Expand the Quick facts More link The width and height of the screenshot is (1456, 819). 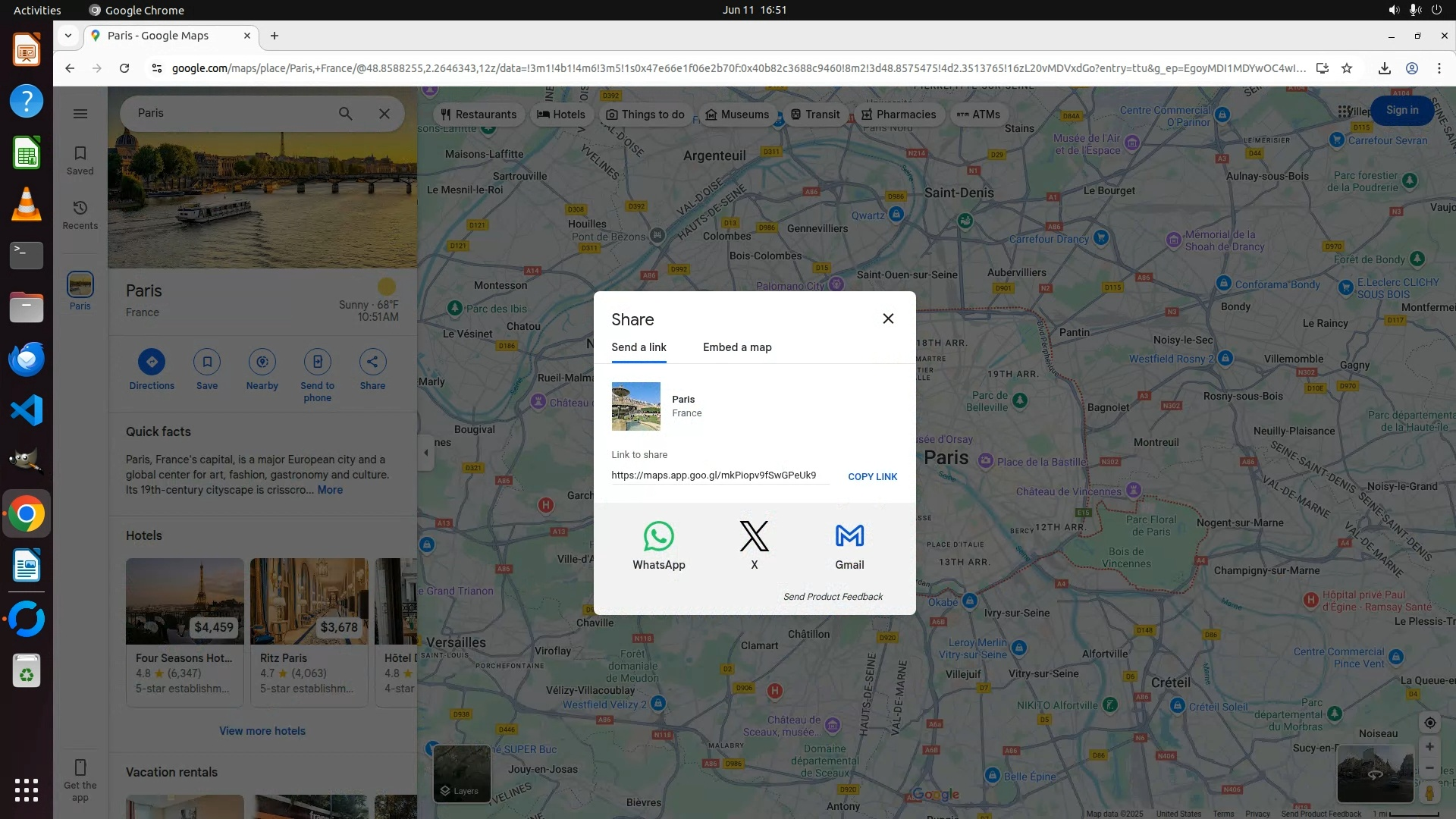330,490
